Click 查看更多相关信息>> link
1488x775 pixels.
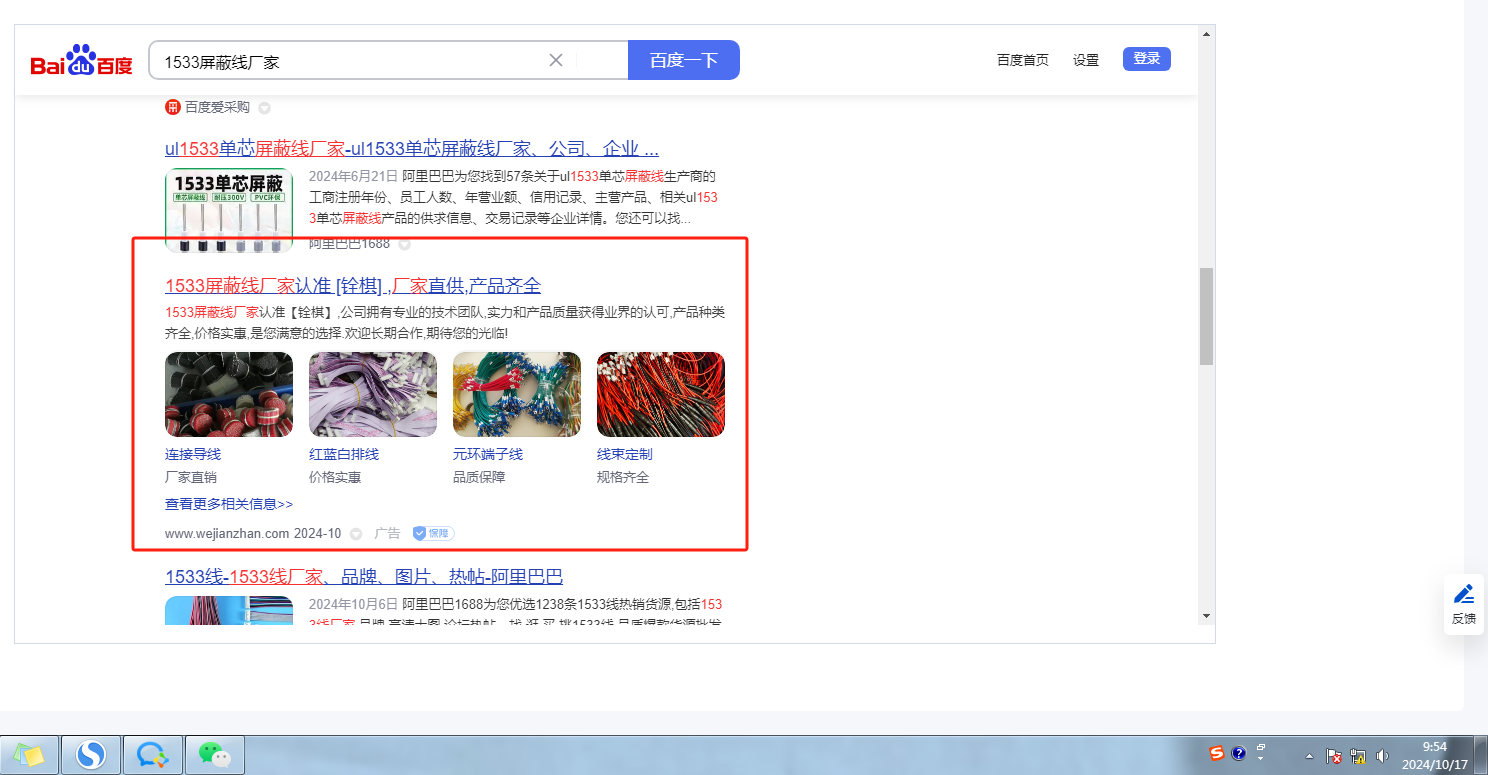[x=229, y=504]
